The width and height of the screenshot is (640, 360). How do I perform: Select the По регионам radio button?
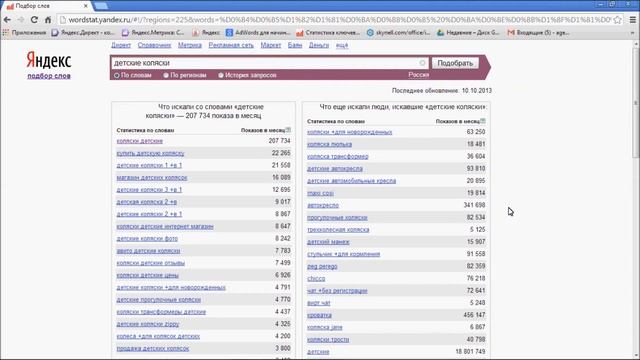click(166, 75)
